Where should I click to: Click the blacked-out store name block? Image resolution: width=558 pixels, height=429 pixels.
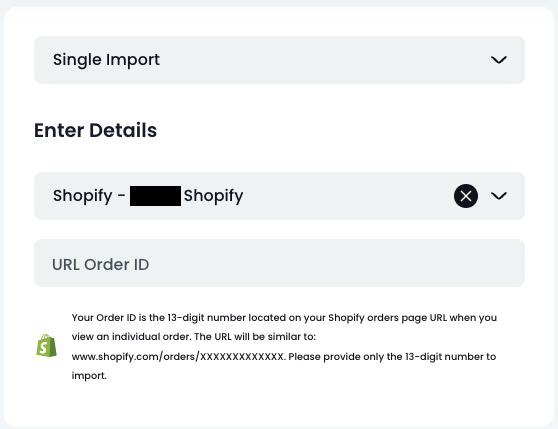coord(156,196)
